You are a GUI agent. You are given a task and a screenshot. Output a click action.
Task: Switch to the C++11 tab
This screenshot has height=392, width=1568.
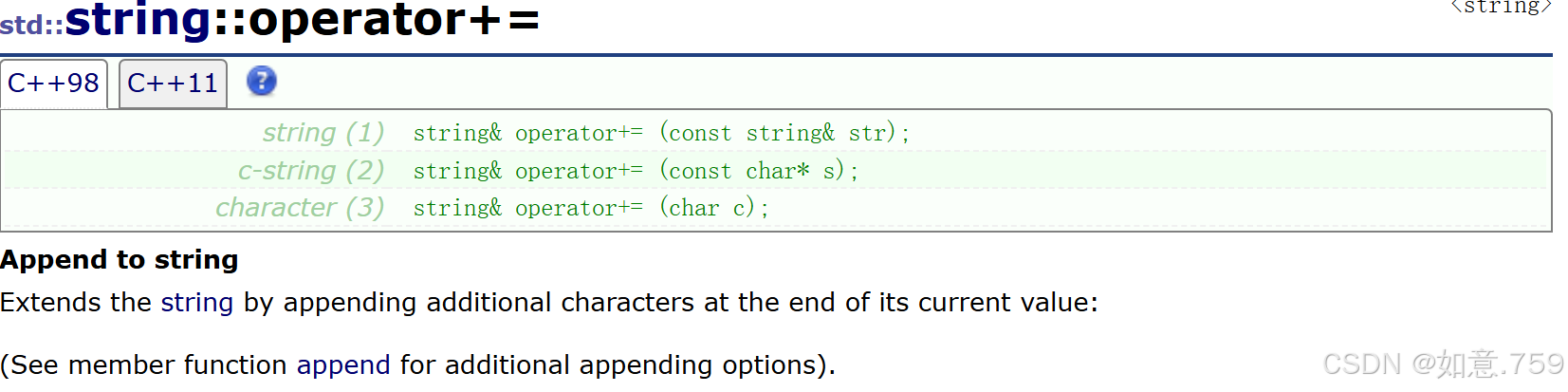(173, 84)
